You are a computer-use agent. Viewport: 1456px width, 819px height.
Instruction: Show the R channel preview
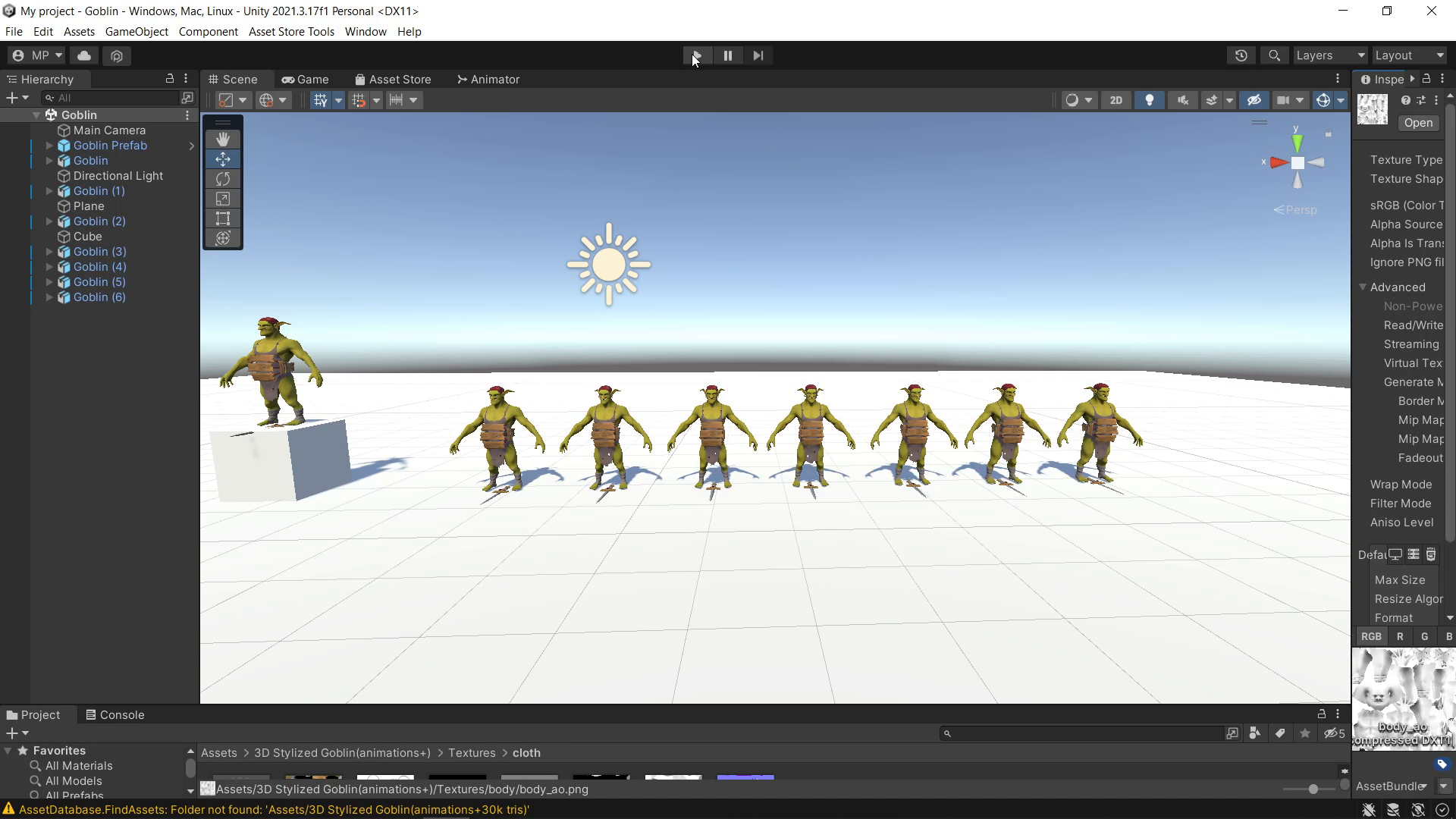(x=1400, y=637)
